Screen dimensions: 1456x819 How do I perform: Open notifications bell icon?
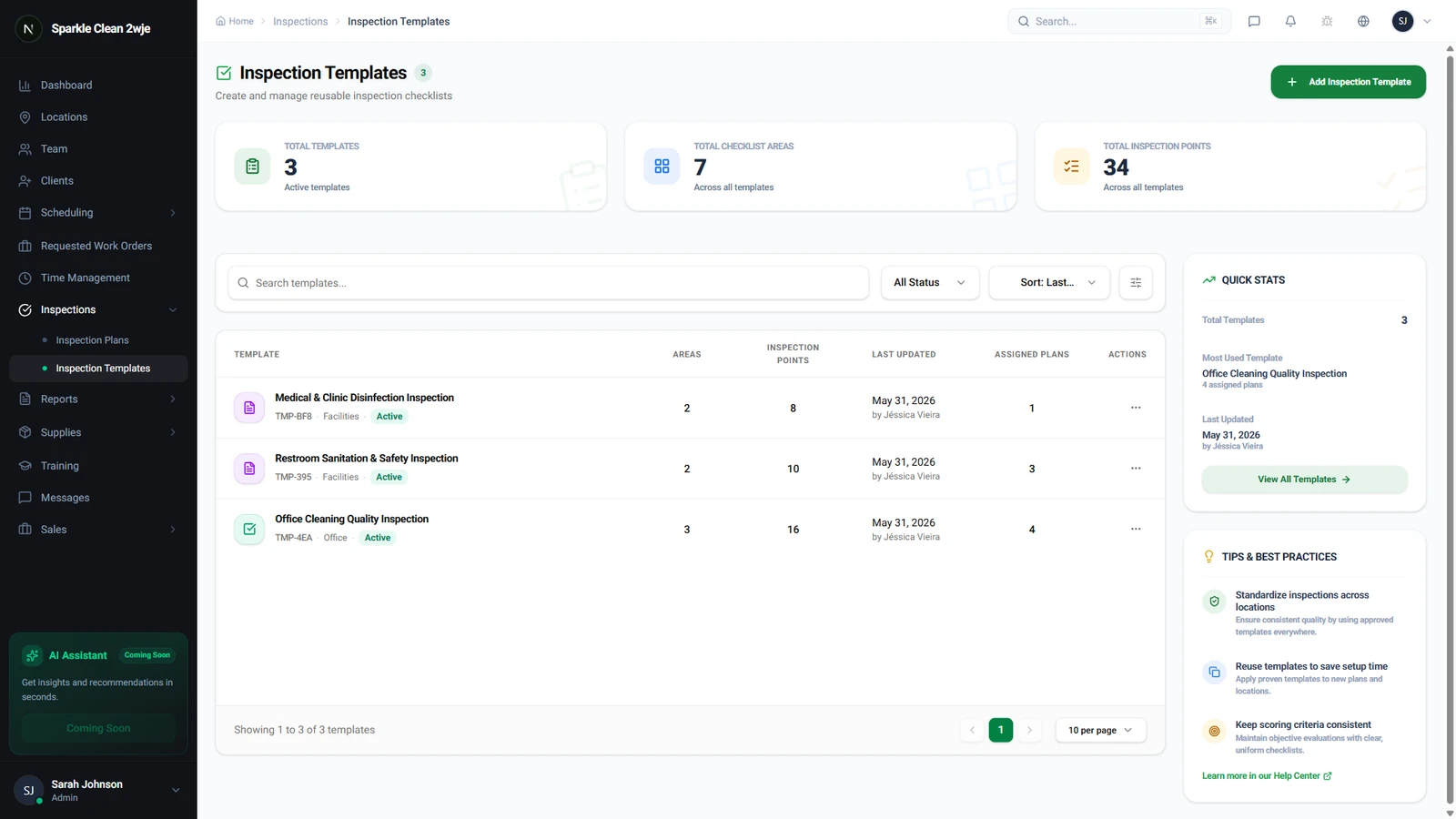1290,21
